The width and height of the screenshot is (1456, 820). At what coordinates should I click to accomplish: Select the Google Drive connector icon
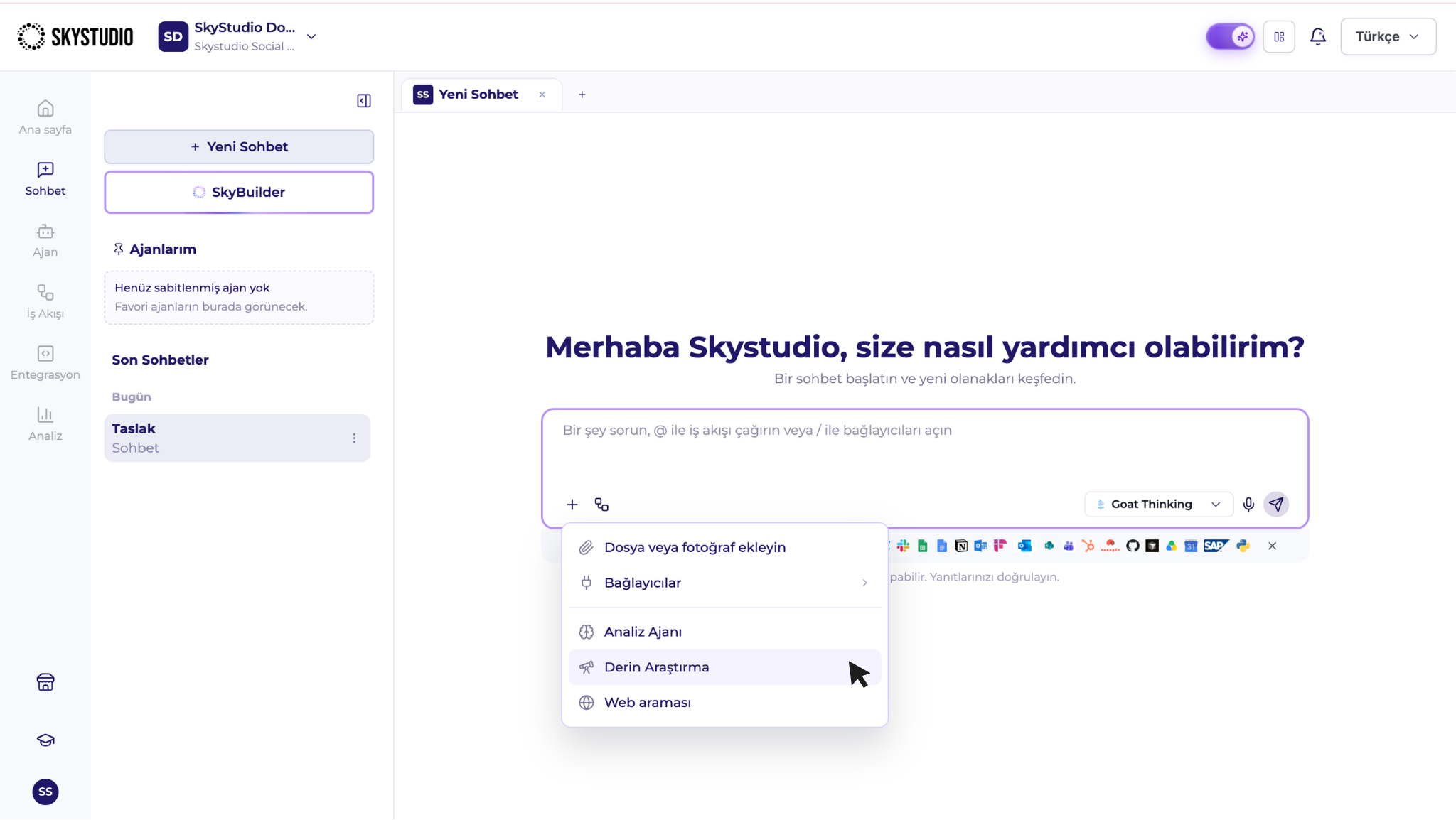(x=1171, y=546)
